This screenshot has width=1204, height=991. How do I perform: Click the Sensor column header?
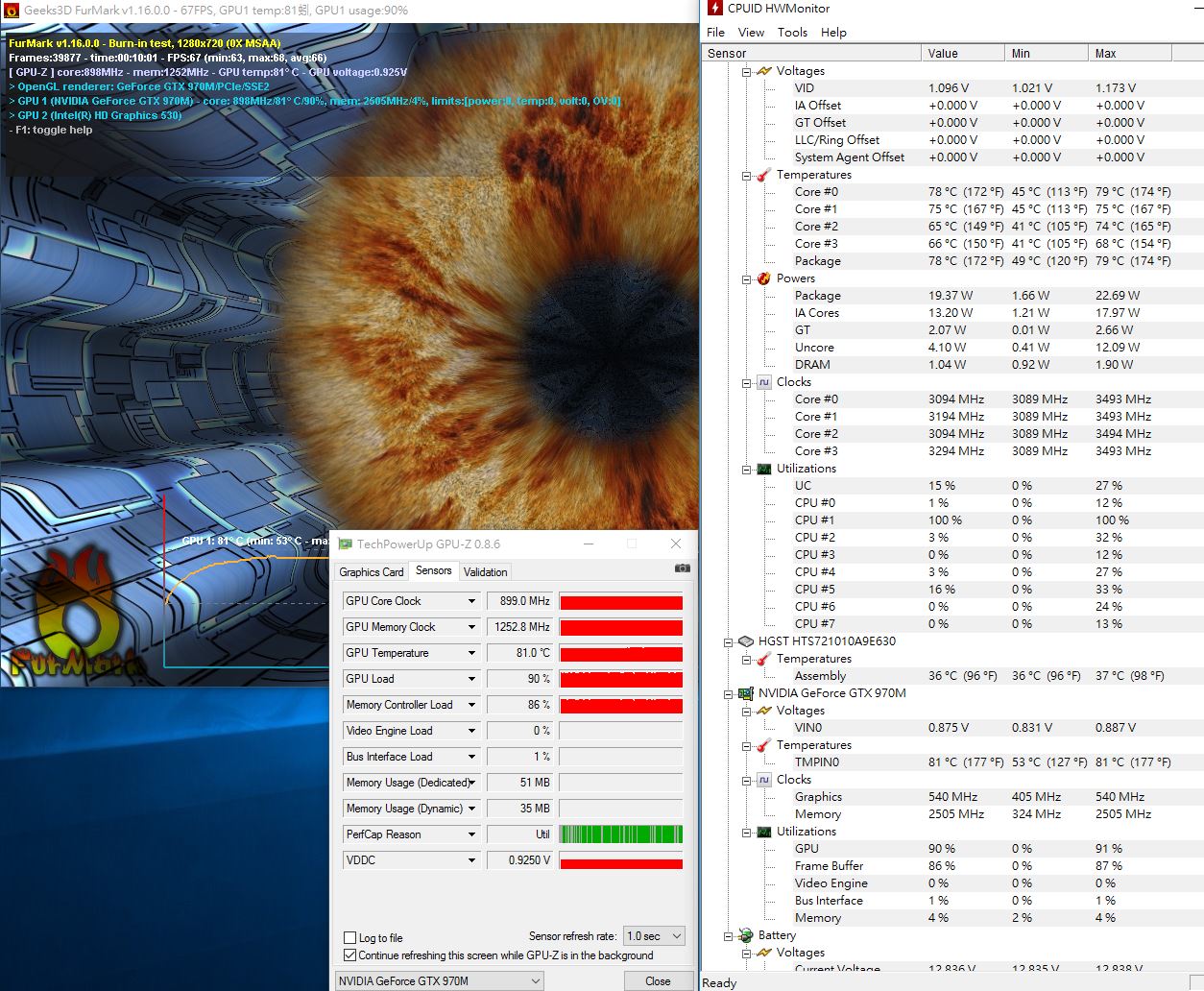click(x=811, y=54)
